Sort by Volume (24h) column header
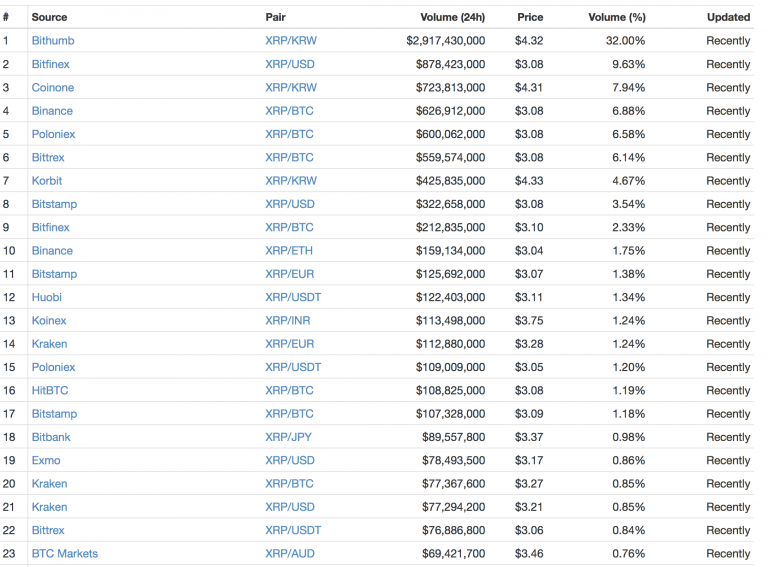This screenshot has width=768, height=567. (x=453, y=17)
